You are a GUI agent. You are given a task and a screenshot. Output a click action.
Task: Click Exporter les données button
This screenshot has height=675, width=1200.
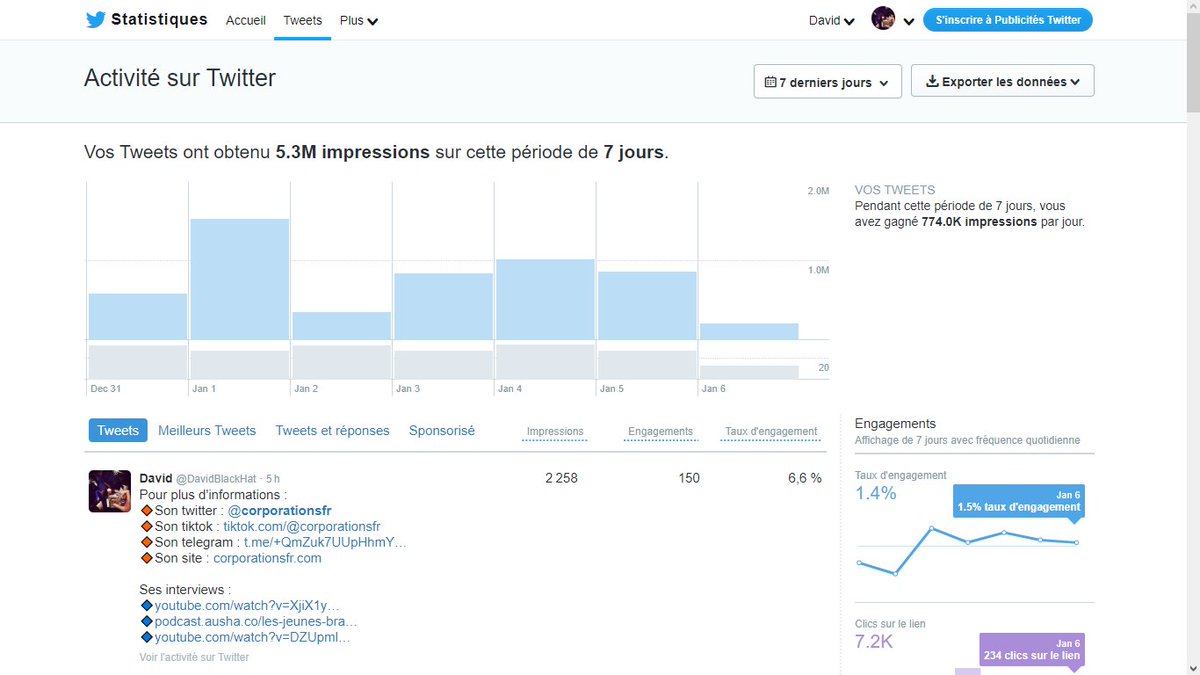(1002, 81)
